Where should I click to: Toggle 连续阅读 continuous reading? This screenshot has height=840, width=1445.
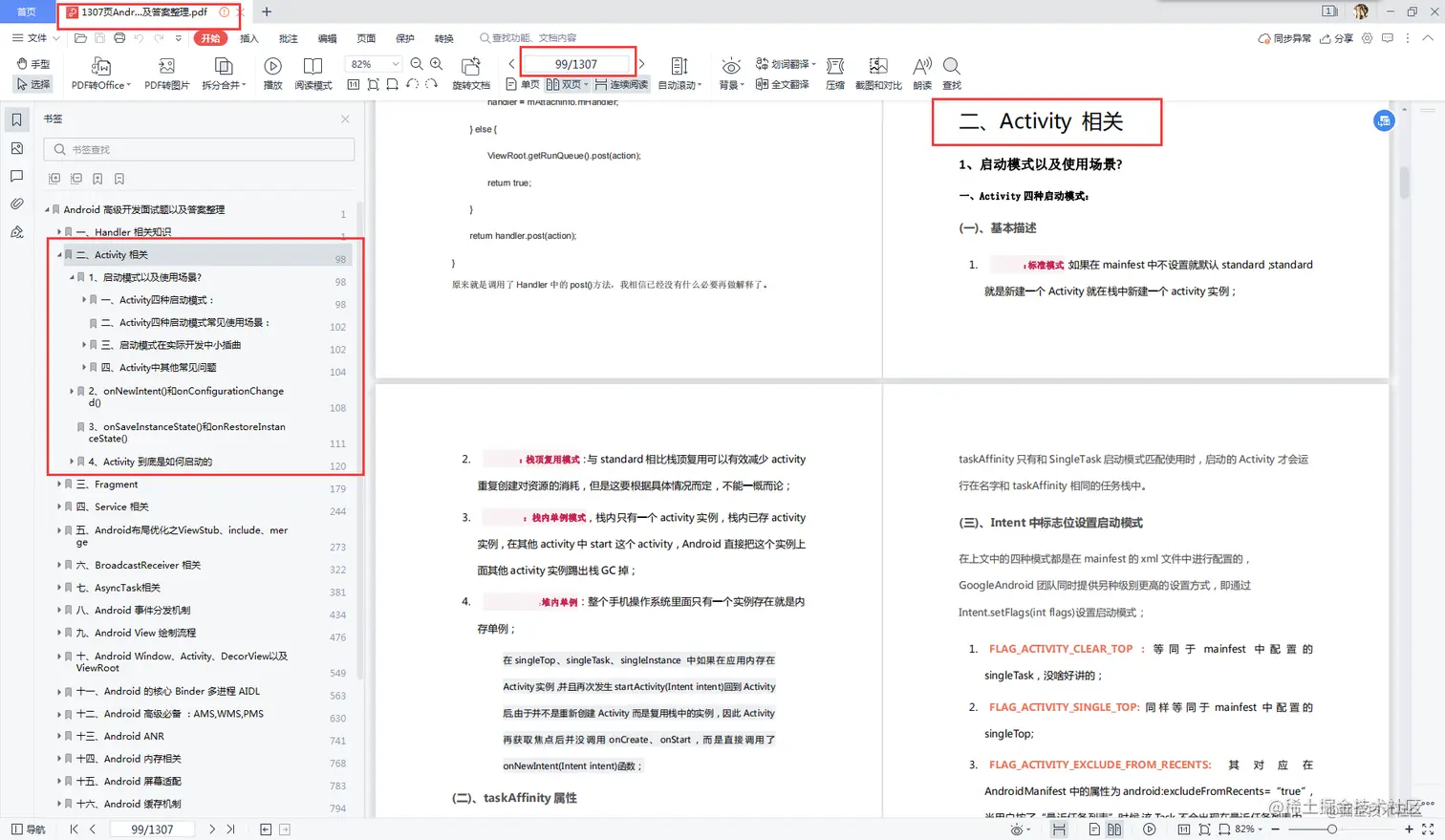(x=621, y=84)
